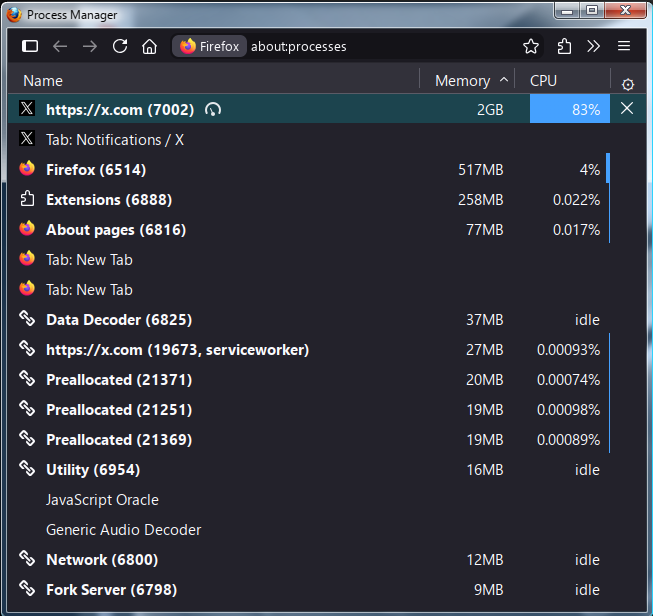
Task: Bookmark this page with the star
Action: (x=531, y=46)
